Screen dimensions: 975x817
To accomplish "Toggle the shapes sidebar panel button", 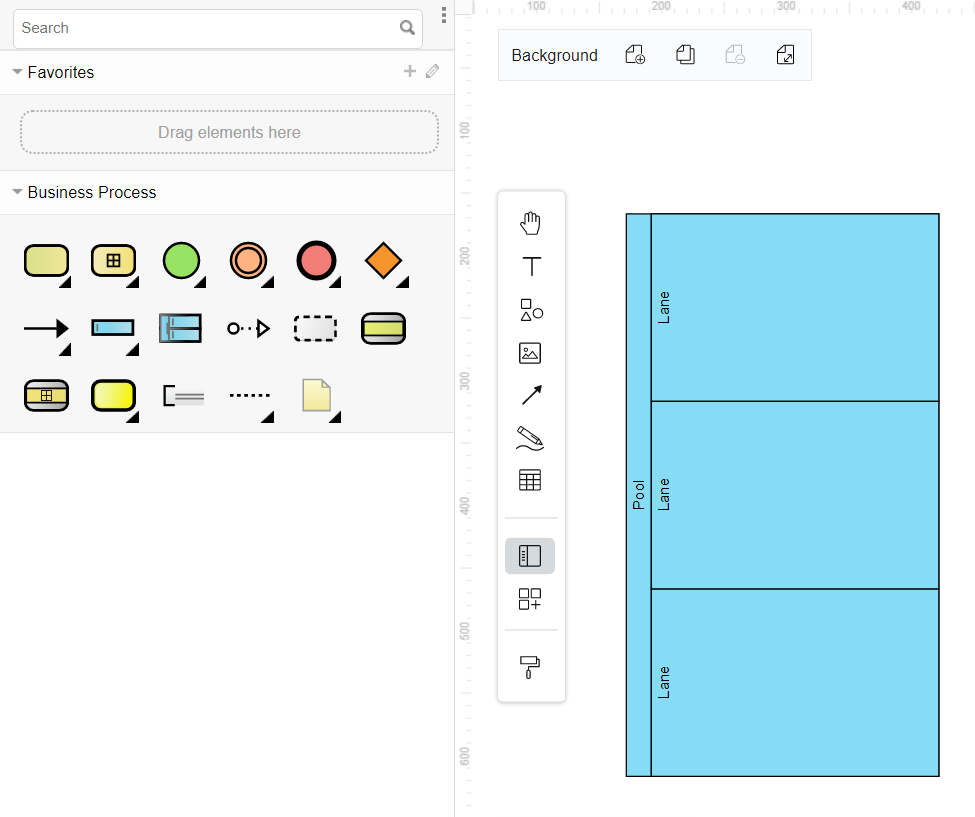I will click(530, 556).
